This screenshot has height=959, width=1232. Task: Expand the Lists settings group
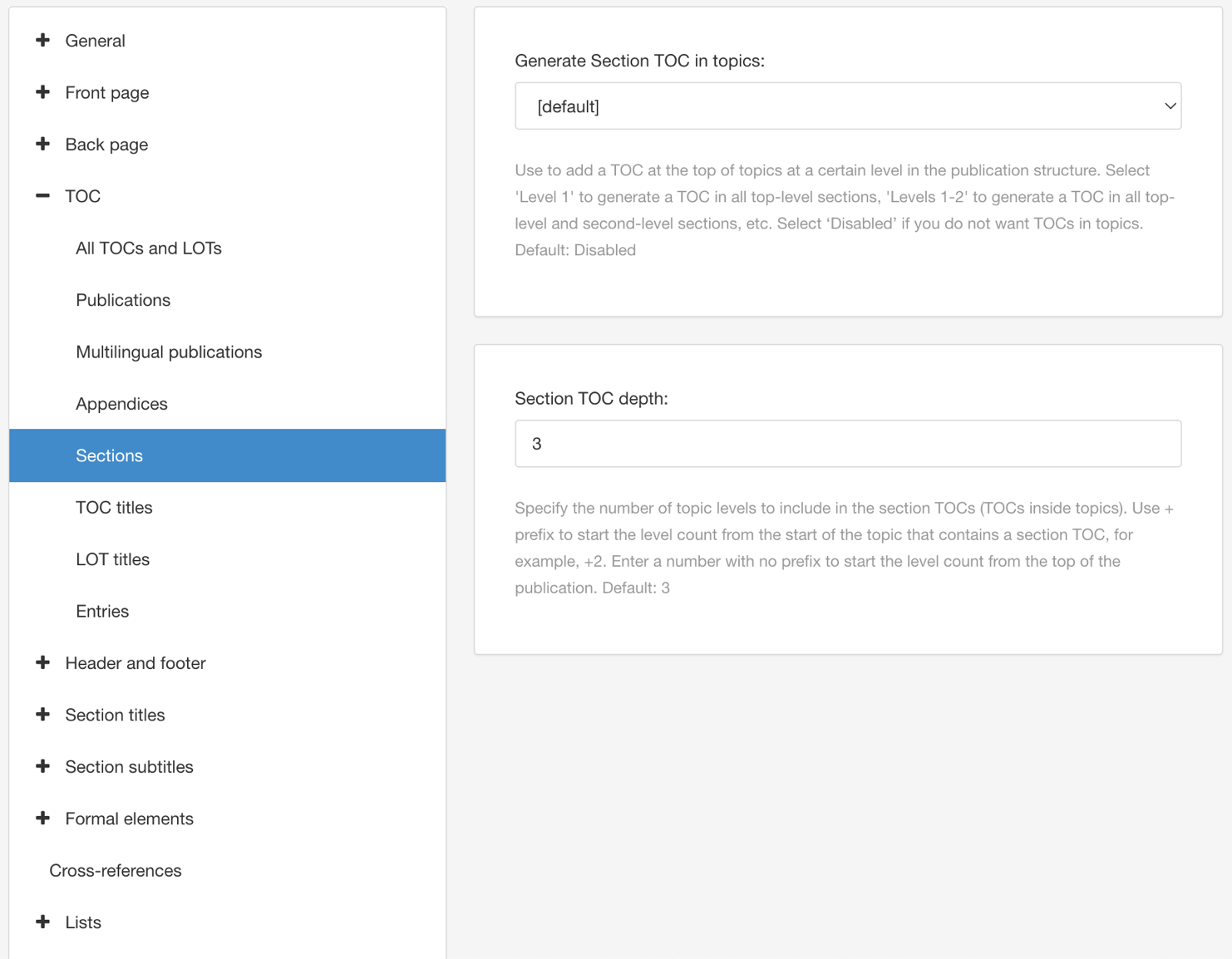pos(42,922)
